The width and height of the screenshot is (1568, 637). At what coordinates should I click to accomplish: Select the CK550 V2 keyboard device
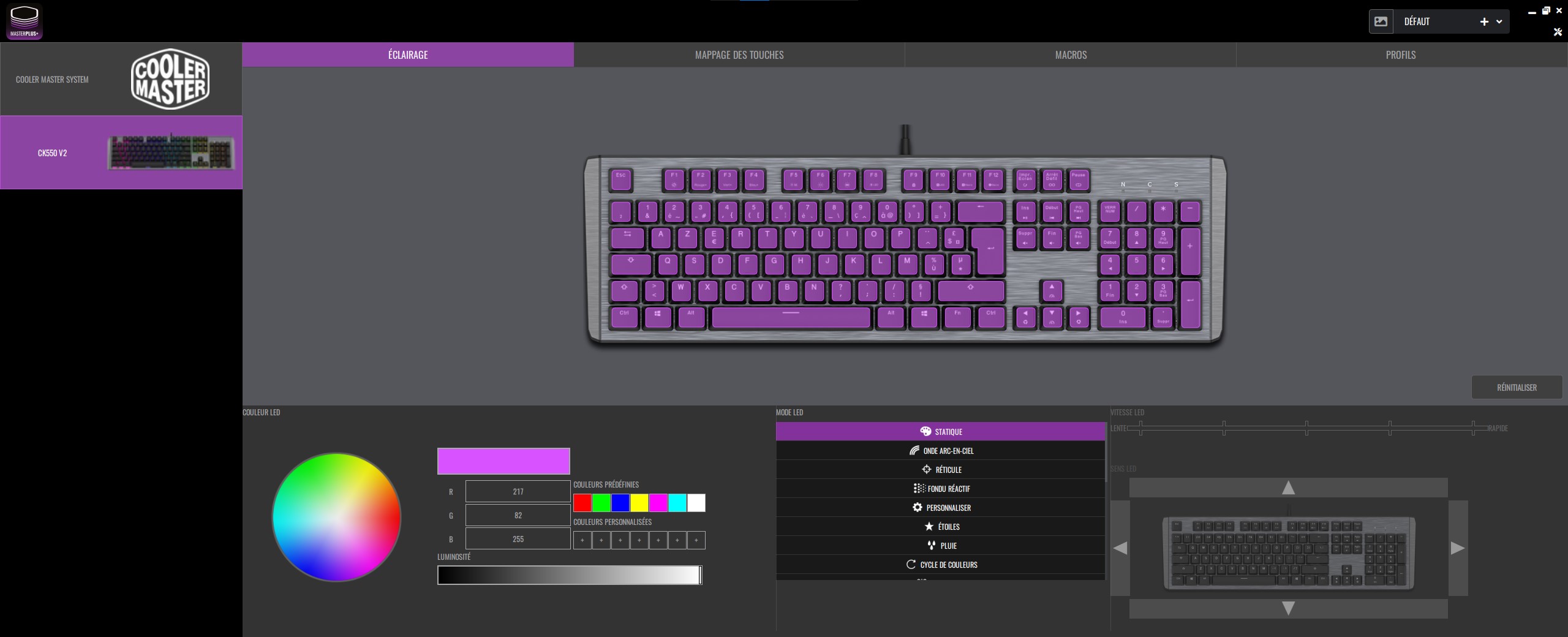(x=121, y=153)
